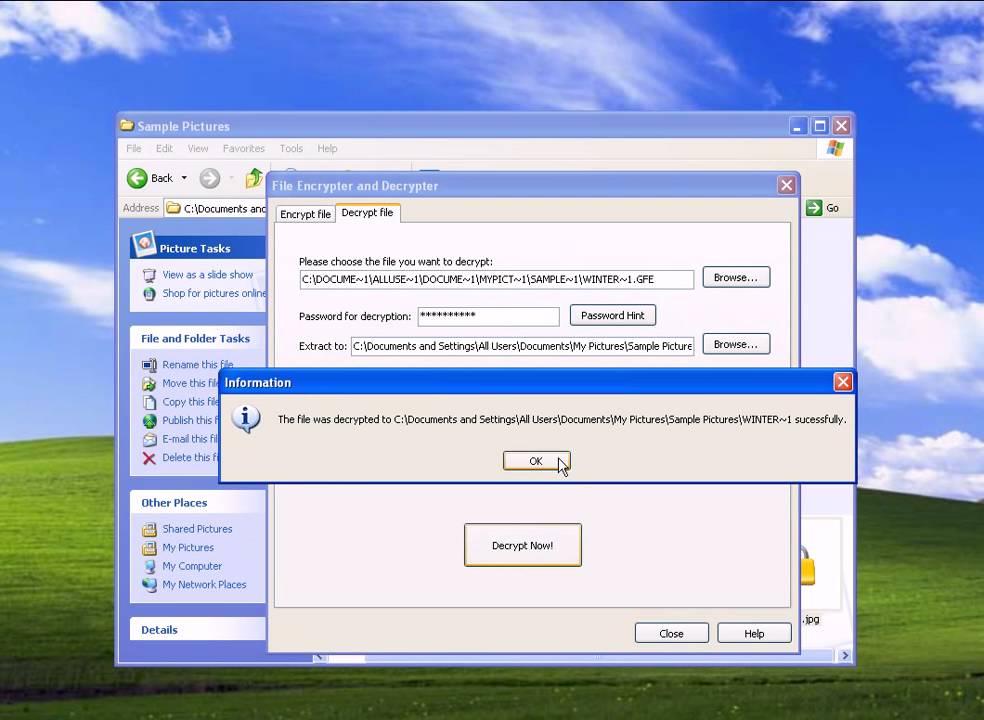The image size is (984, 720).
Task: Minimize the Sample Pictures window
Action: 798,126
